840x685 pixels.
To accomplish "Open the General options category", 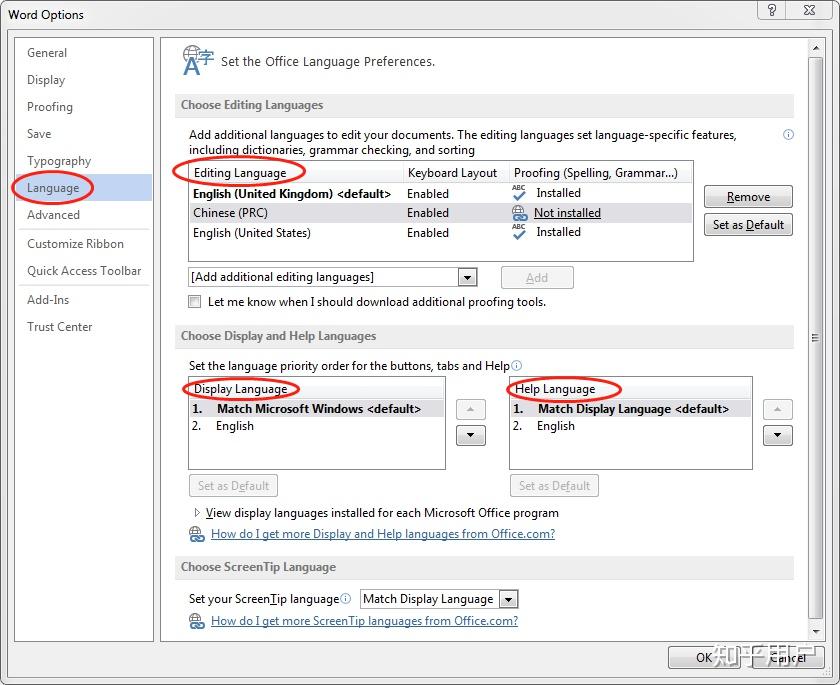I will click(x=47, y=53).
